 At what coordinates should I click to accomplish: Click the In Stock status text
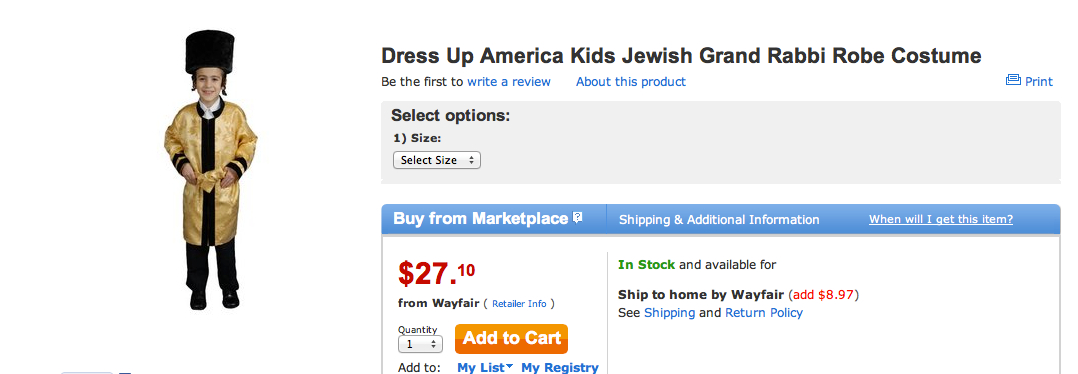[646, 265]
